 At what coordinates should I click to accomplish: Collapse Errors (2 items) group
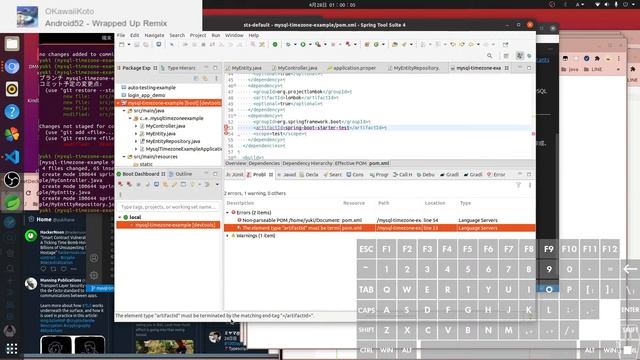[x=228, y=213]
